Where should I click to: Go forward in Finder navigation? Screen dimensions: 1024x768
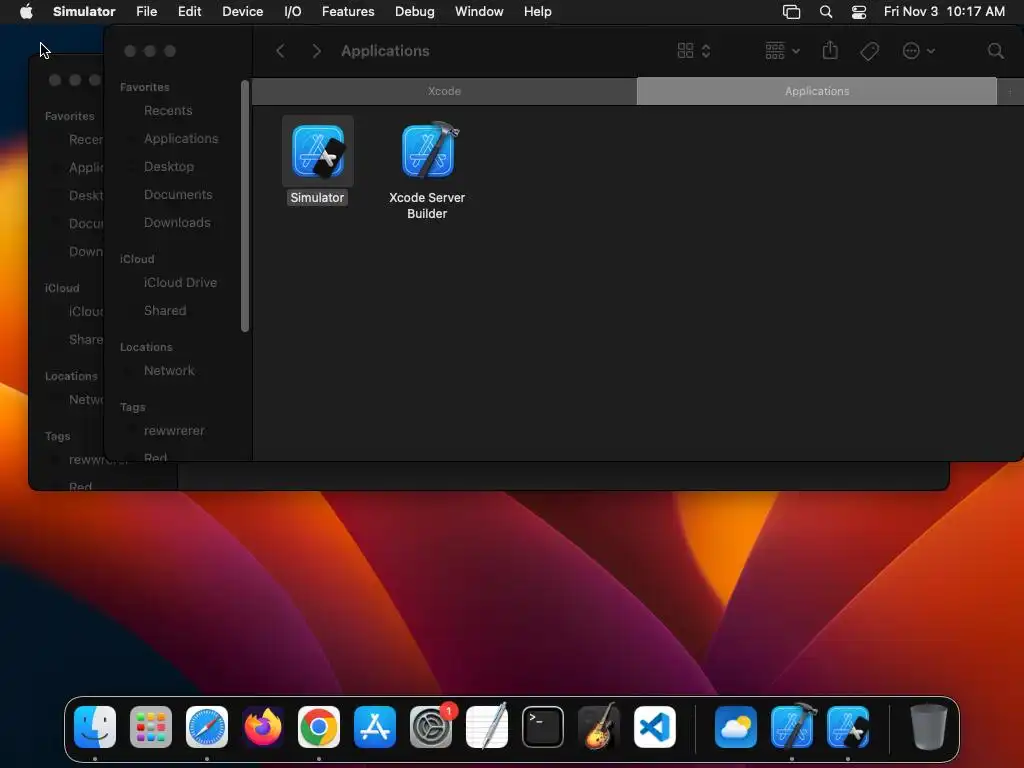click(x=317, y=51)
